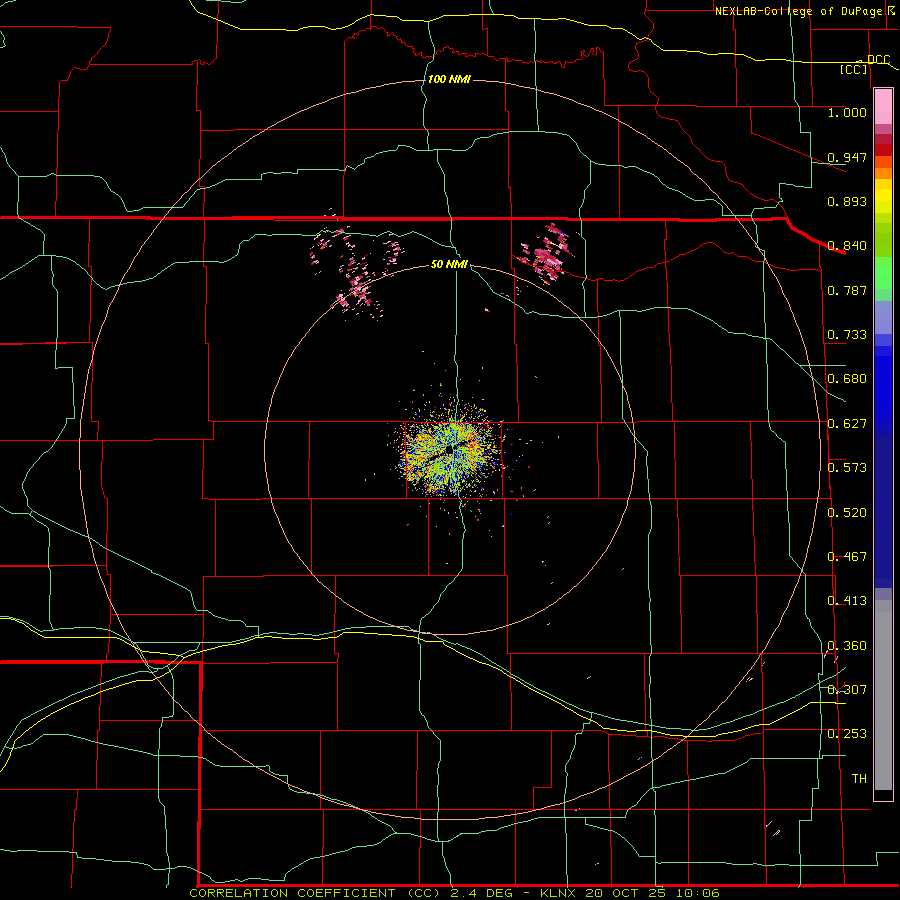Click the 0.467 color scale value

pyautogui.click(x=847, y=557)
